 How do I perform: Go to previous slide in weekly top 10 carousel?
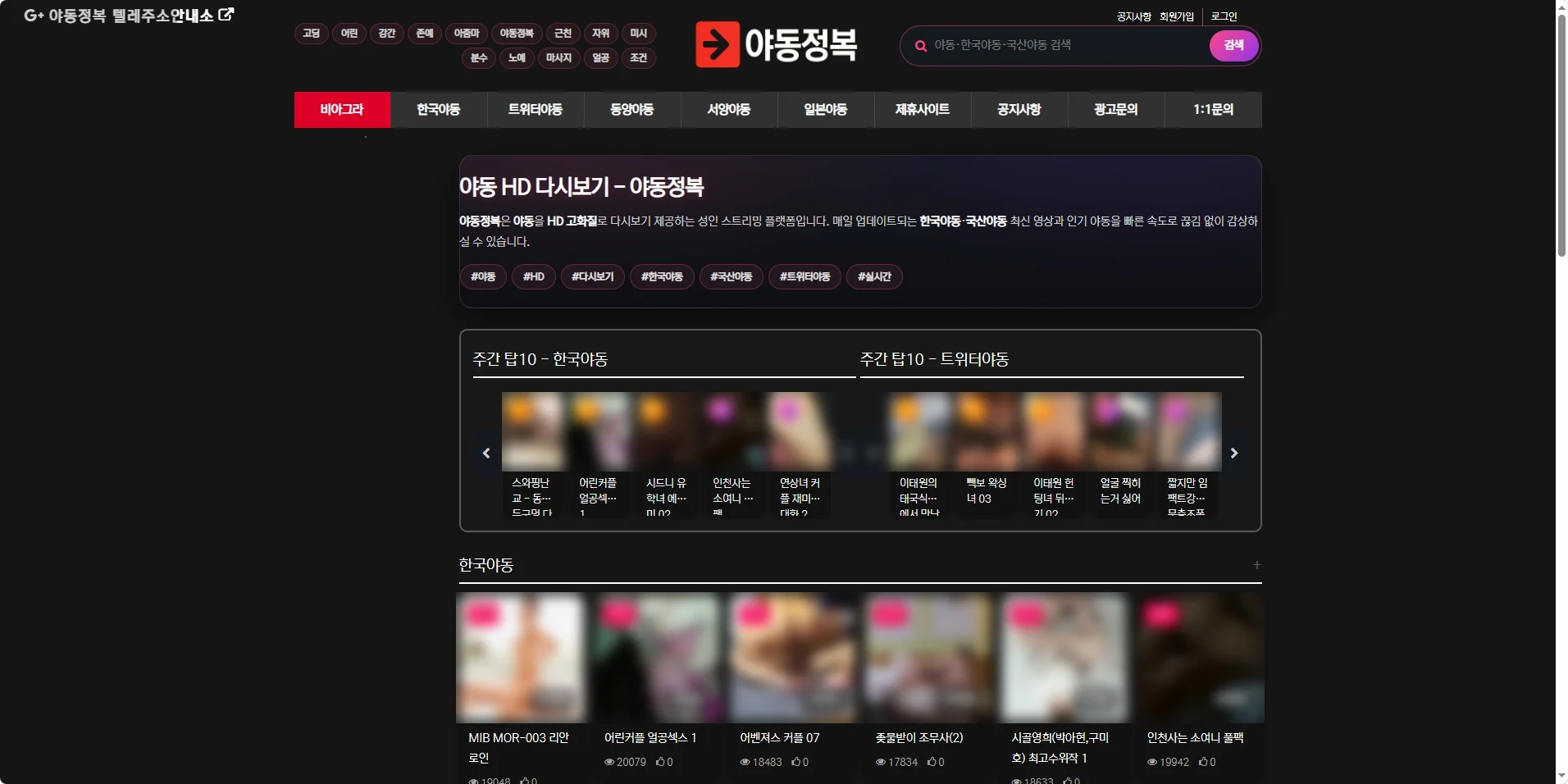[x=486, y=453]
